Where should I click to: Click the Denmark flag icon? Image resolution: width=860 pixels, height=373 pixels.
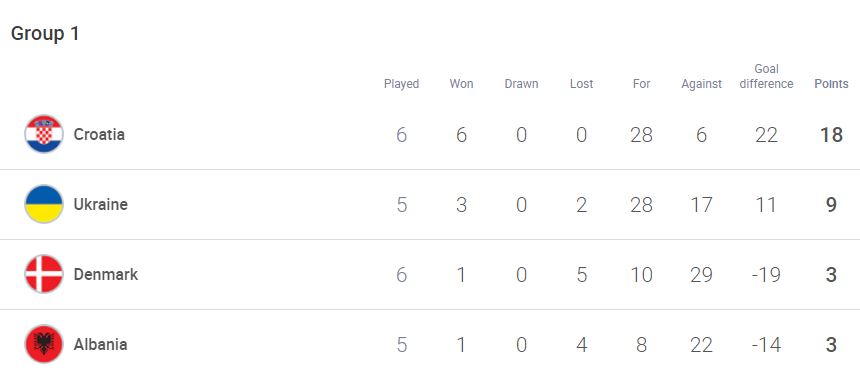pyautogui.click(x=44, y=274)
